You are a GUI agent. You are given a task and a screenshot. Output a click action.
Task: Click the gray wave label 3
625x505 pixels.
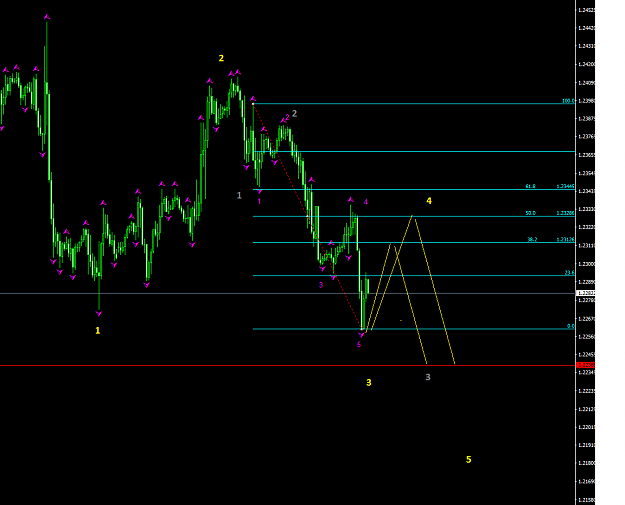tap(428, 377)
